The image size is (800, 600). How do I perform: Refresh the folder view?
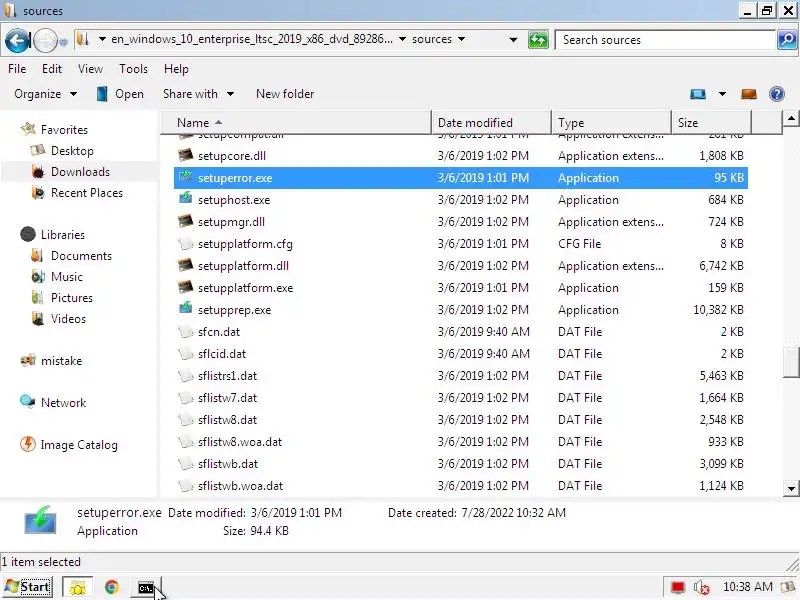pyautogui.click(x=538, y=40)
